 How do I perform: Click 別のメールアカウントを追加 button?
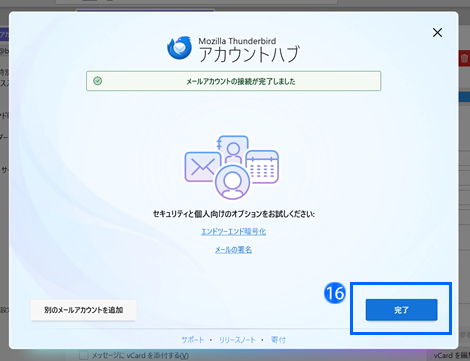[x=84, y=310]
